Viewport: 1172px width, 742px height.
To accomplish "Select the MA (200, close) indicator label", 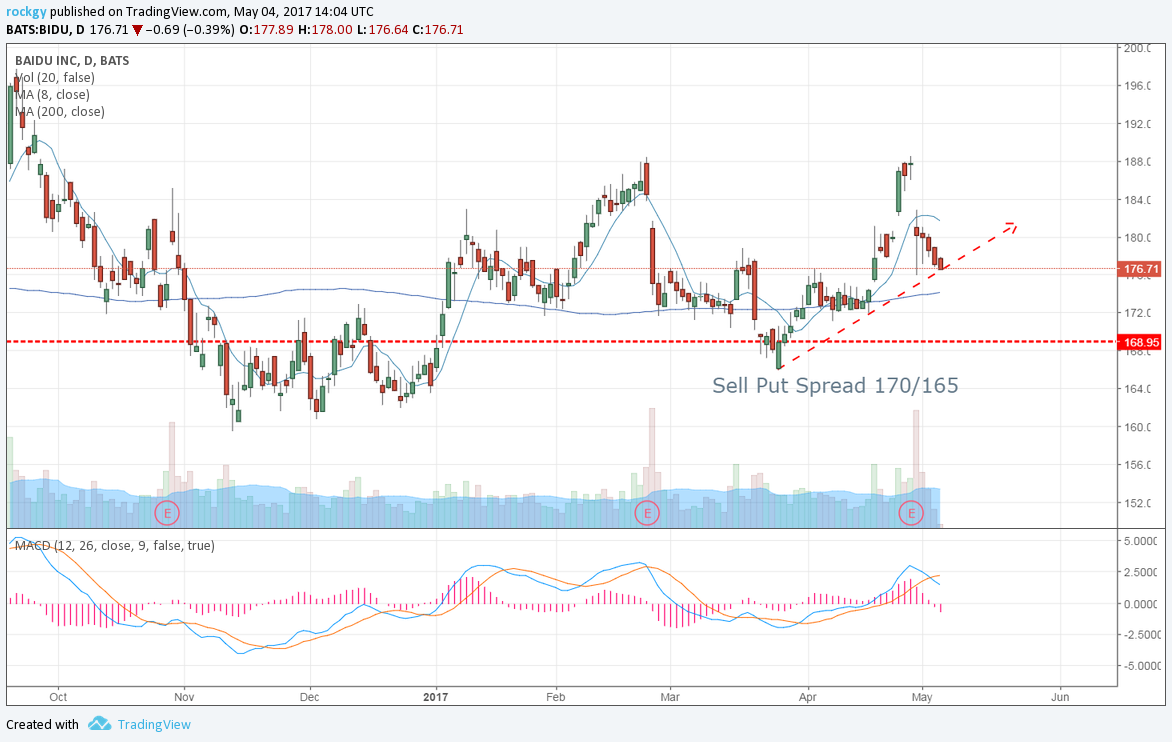I will pyautogui.click(x=60, y=112).
